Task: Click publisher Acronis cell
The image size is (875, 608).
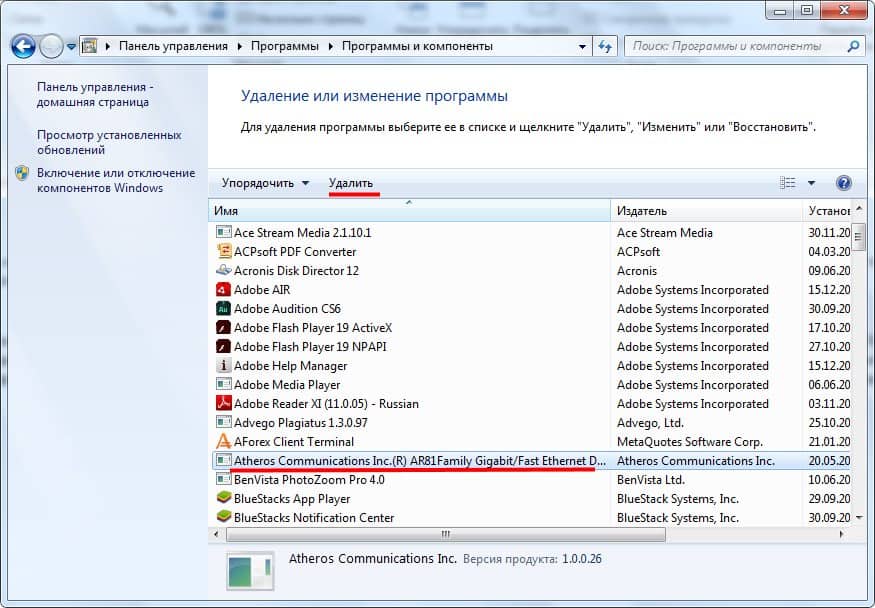Action: [637, 271]
